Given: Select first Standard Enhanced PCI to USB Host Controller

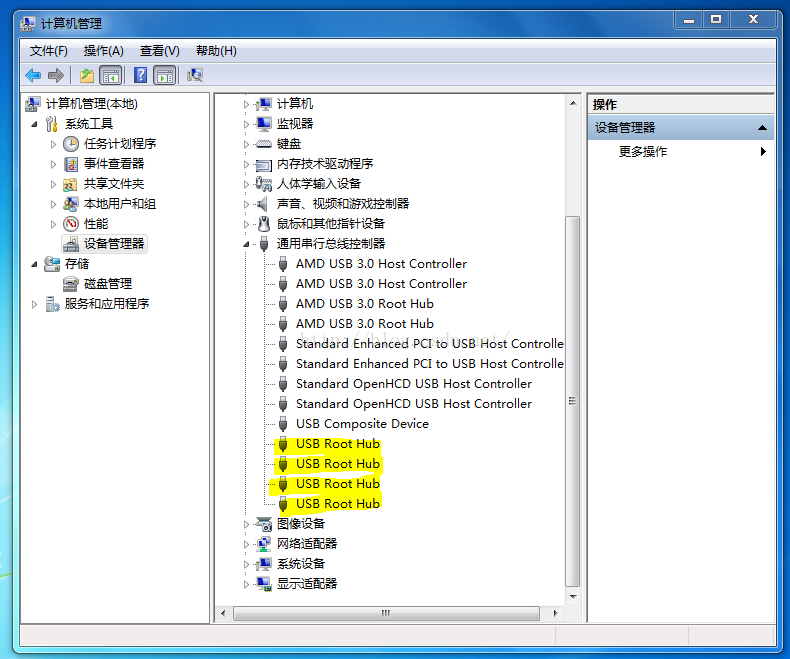Looking at the screenshot, I should click(430, 344).
